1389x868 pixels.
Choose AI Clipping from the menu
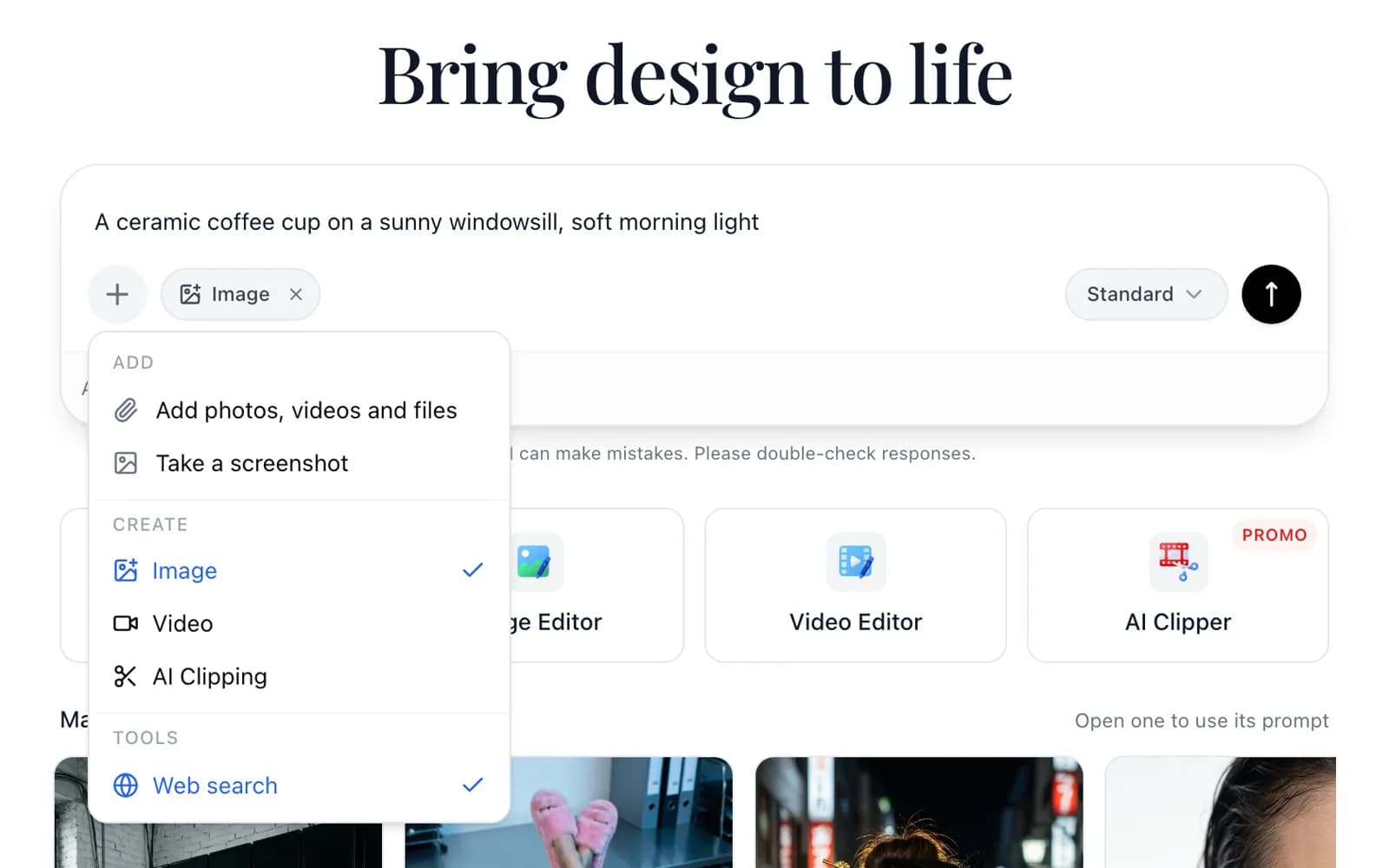coord(299,676)
